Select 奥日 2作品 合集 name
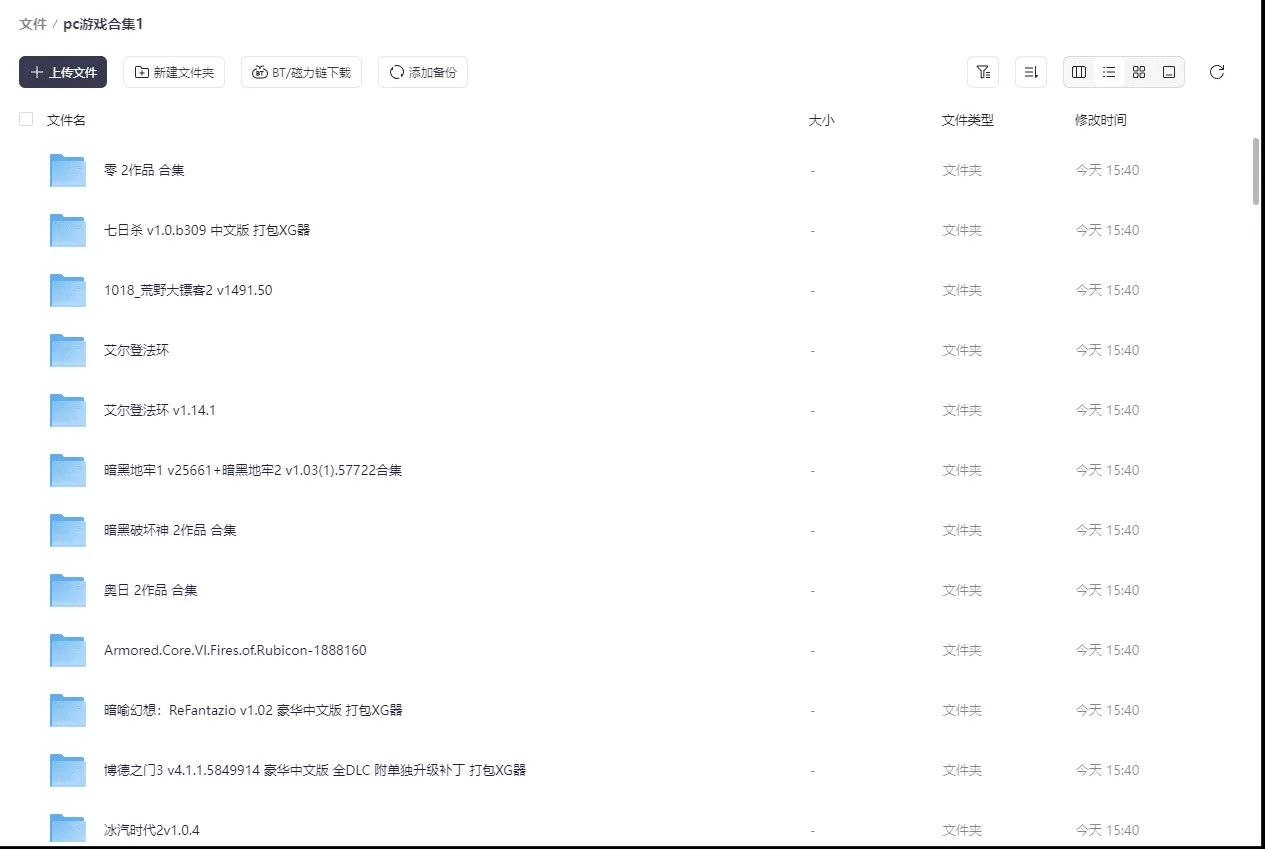Image resolution: width=1265 pixels, height=849 pixels. tap(151, 590)
